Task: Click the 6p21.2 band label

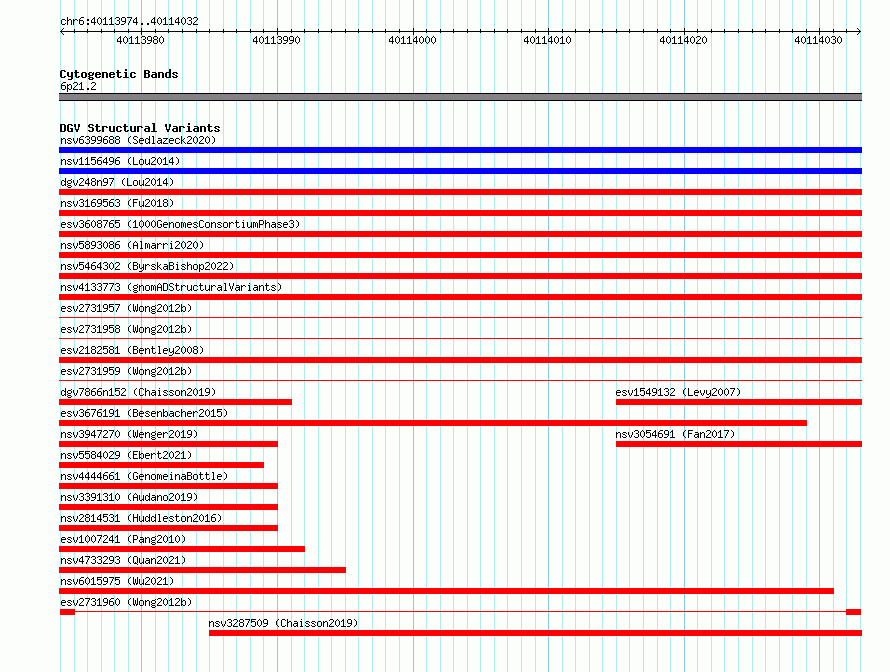Action: [x=78, y=86]
